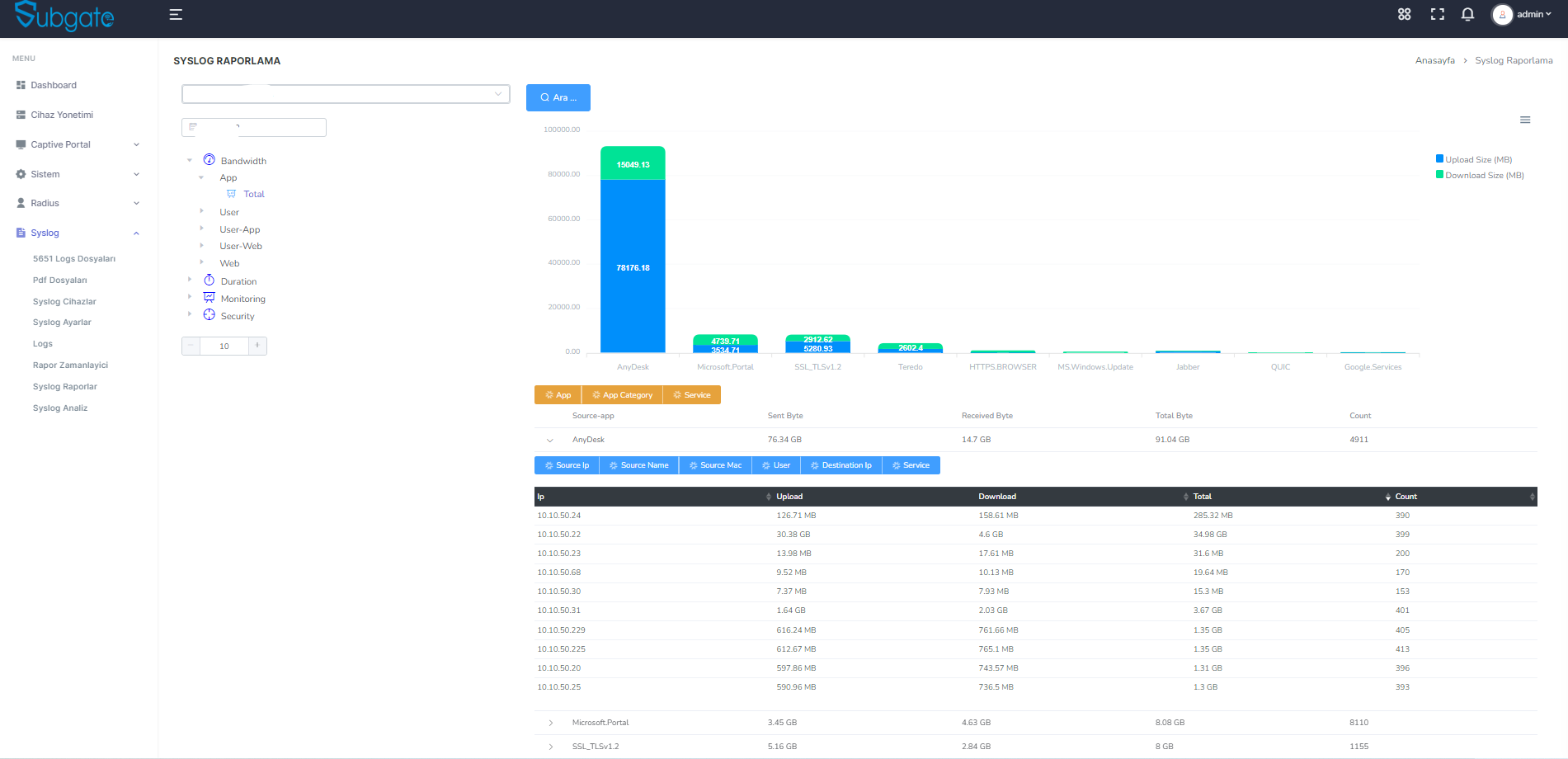Screen dimensions: 1568x759
Task: Click the Duration stopwatch icon
Action: pos(209,280)
